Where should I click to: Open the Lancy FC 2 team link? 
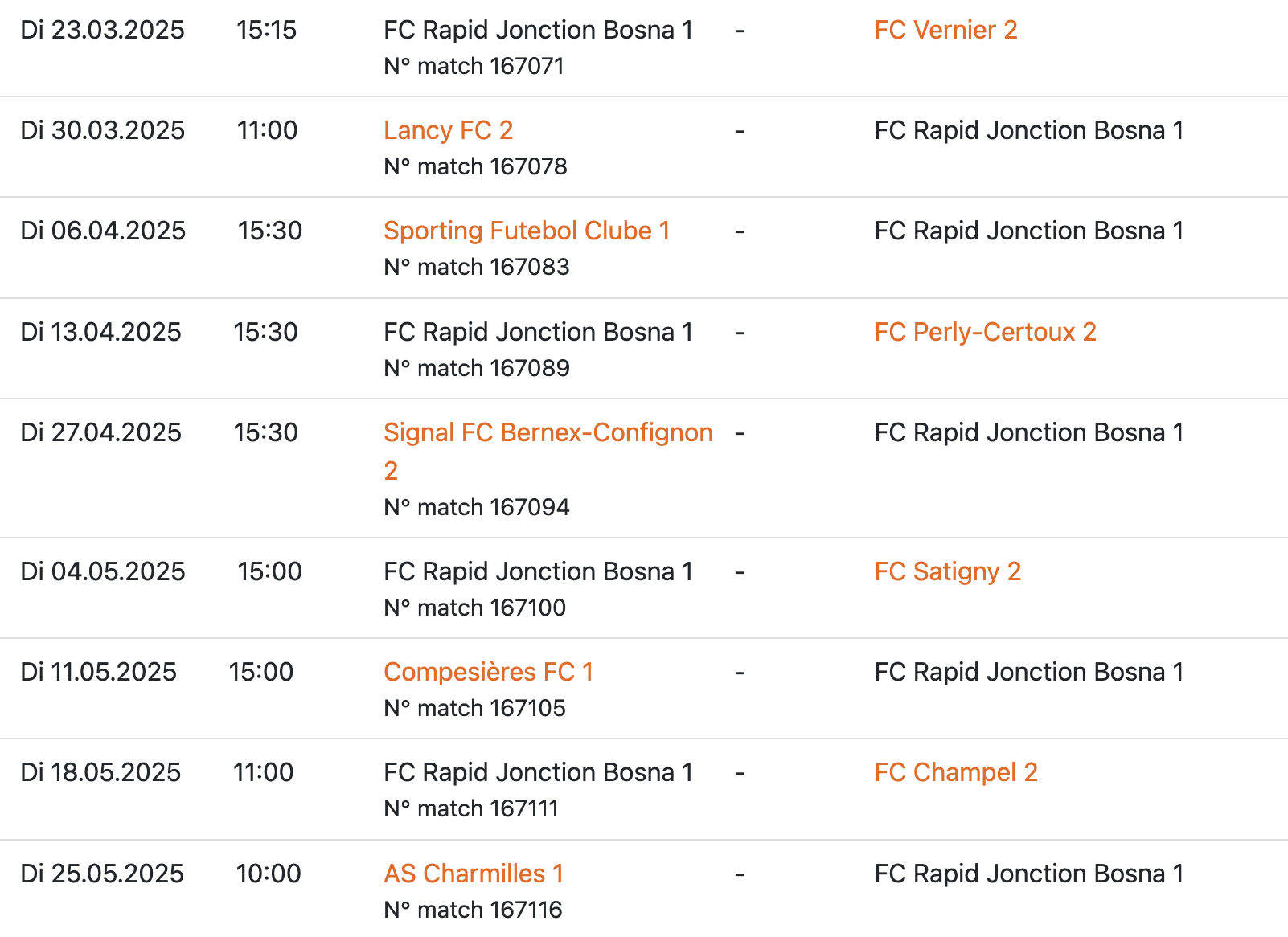[x=448, y=130]
